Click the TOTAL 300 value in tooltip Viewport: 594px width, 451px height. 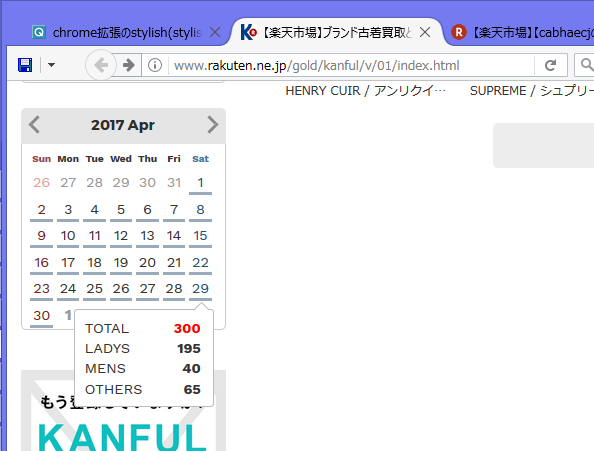coord(187,329)
